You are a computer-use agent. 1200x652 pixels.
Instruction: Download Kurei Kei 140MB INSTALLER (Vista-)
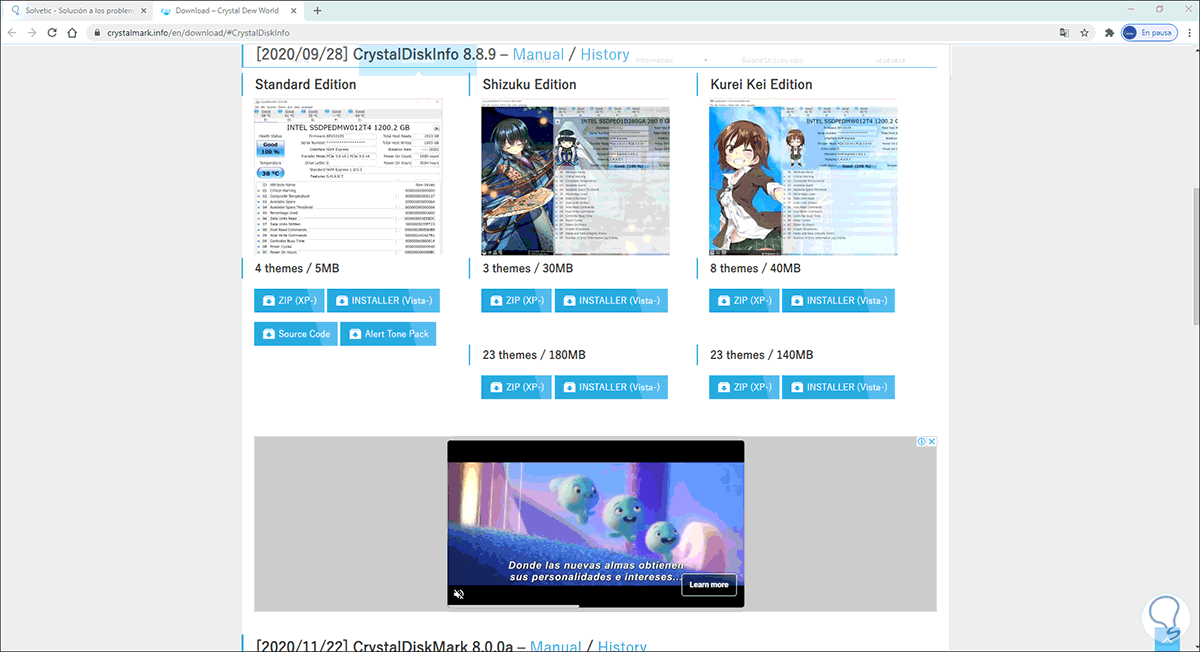838,387
